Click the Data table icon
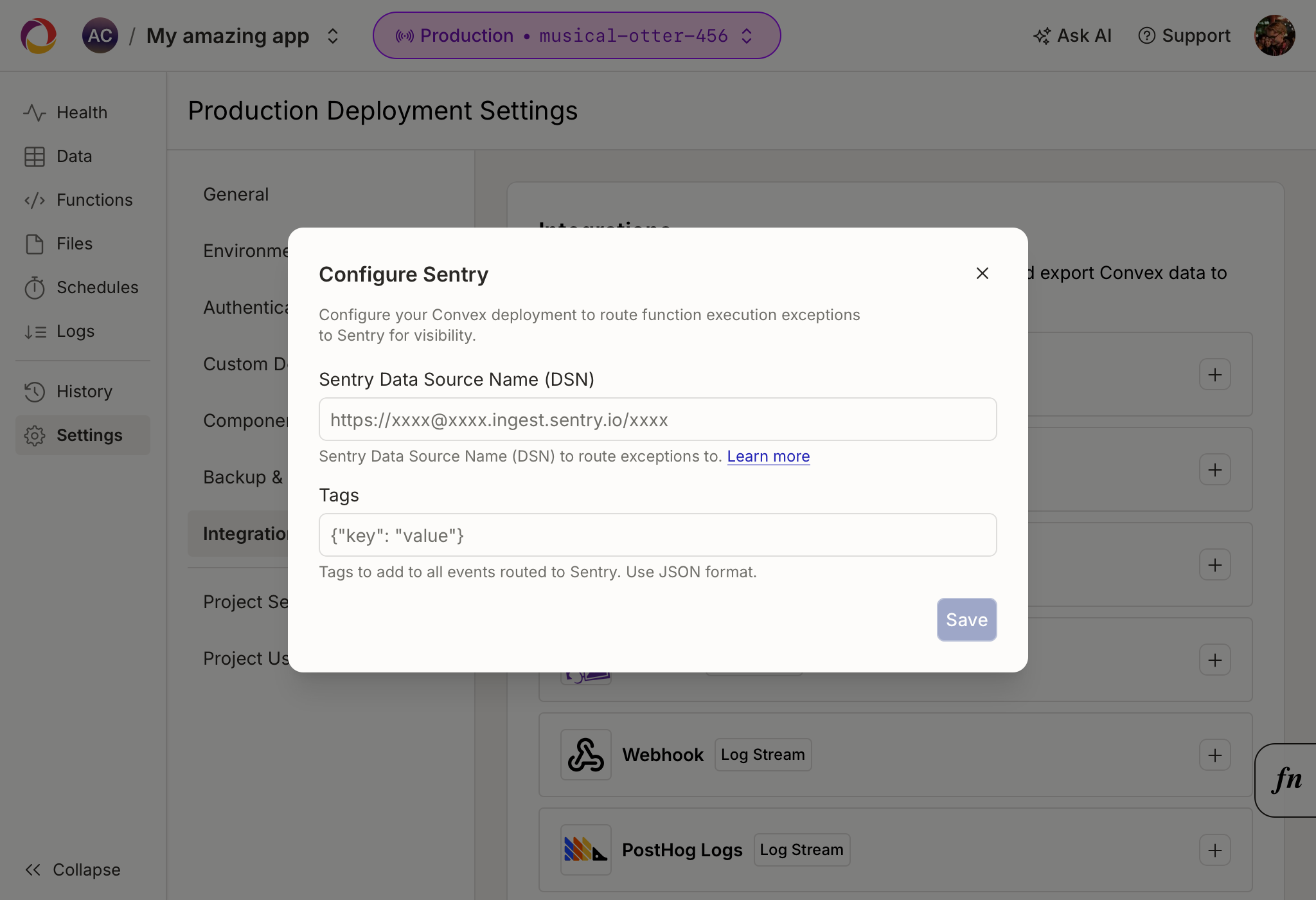The width and height of the screenshot is (1316, 900). (x=35, y=156)
